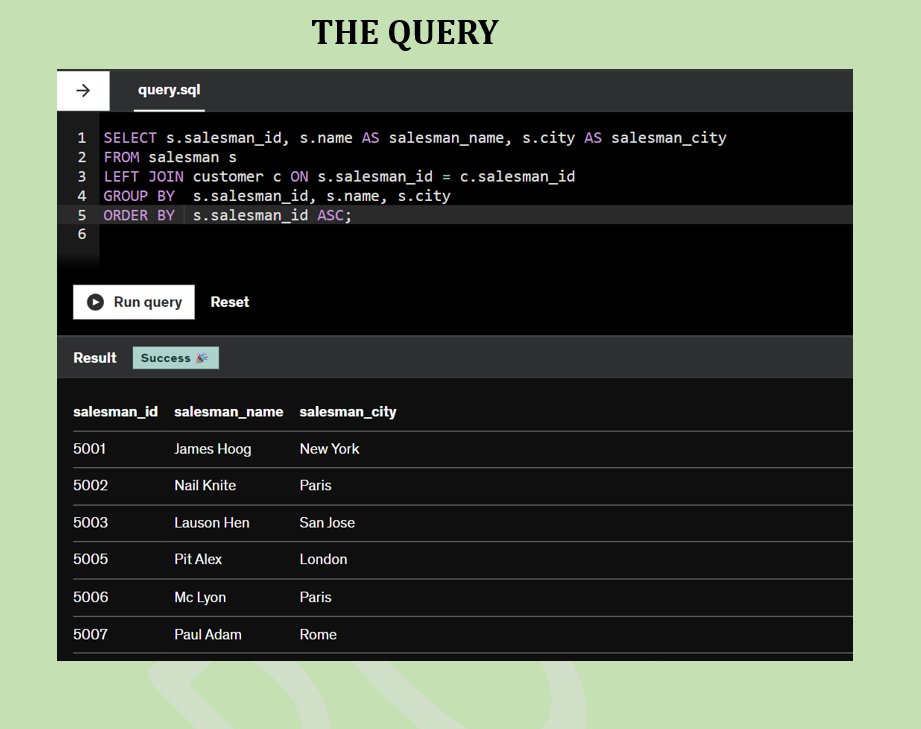Click the Paul Adam cell
The image size is (921, 729).
(x=208, y=634)
